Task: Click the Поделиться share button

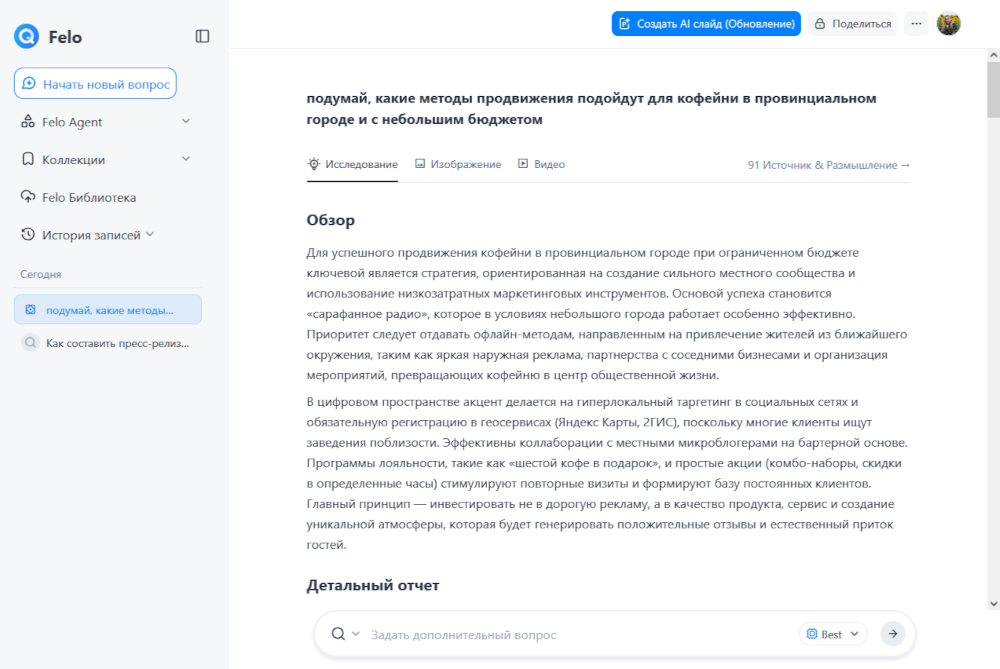Action: point(852,24)
